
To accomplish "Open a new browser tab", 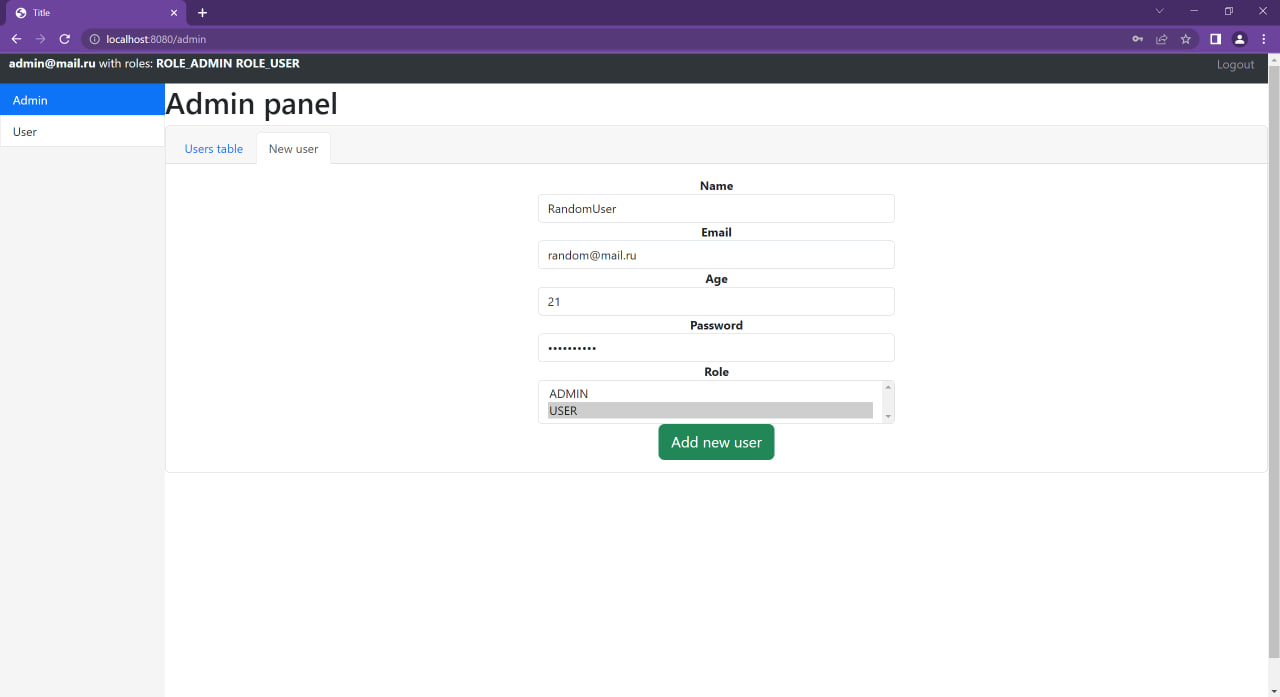I will click(x=202, y=13).
